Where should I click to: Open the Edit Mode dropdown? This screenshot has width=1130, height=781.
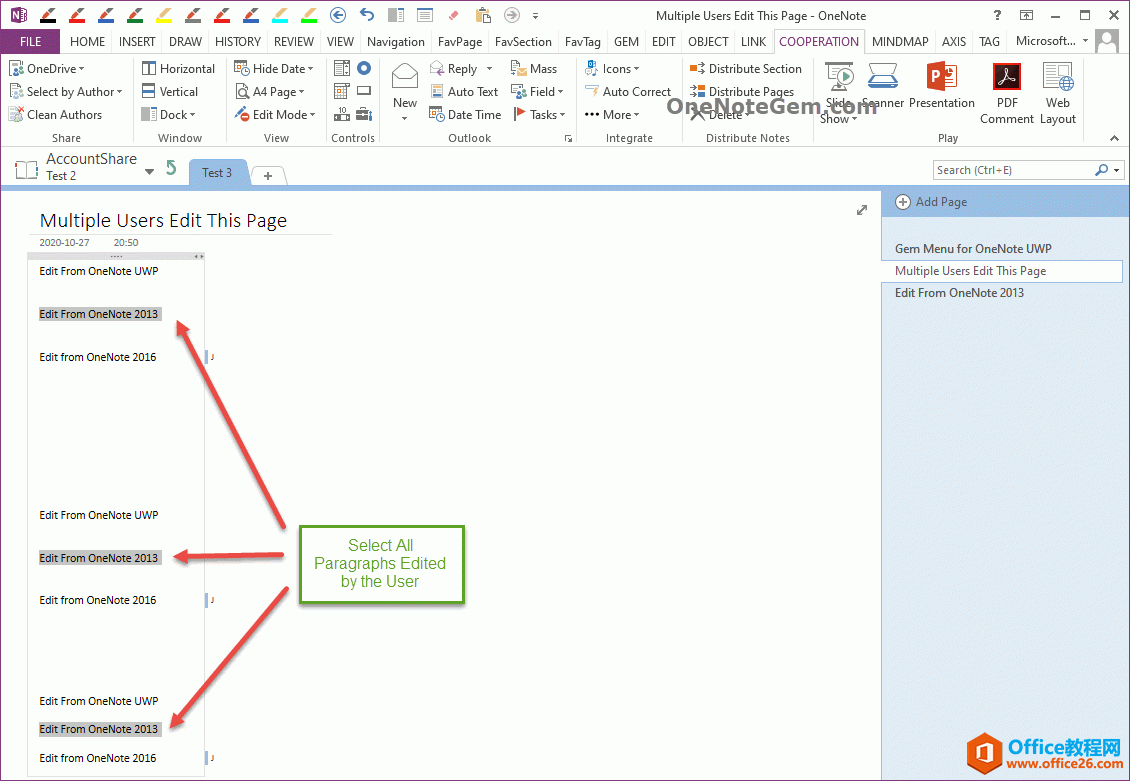tap(275, 115)
